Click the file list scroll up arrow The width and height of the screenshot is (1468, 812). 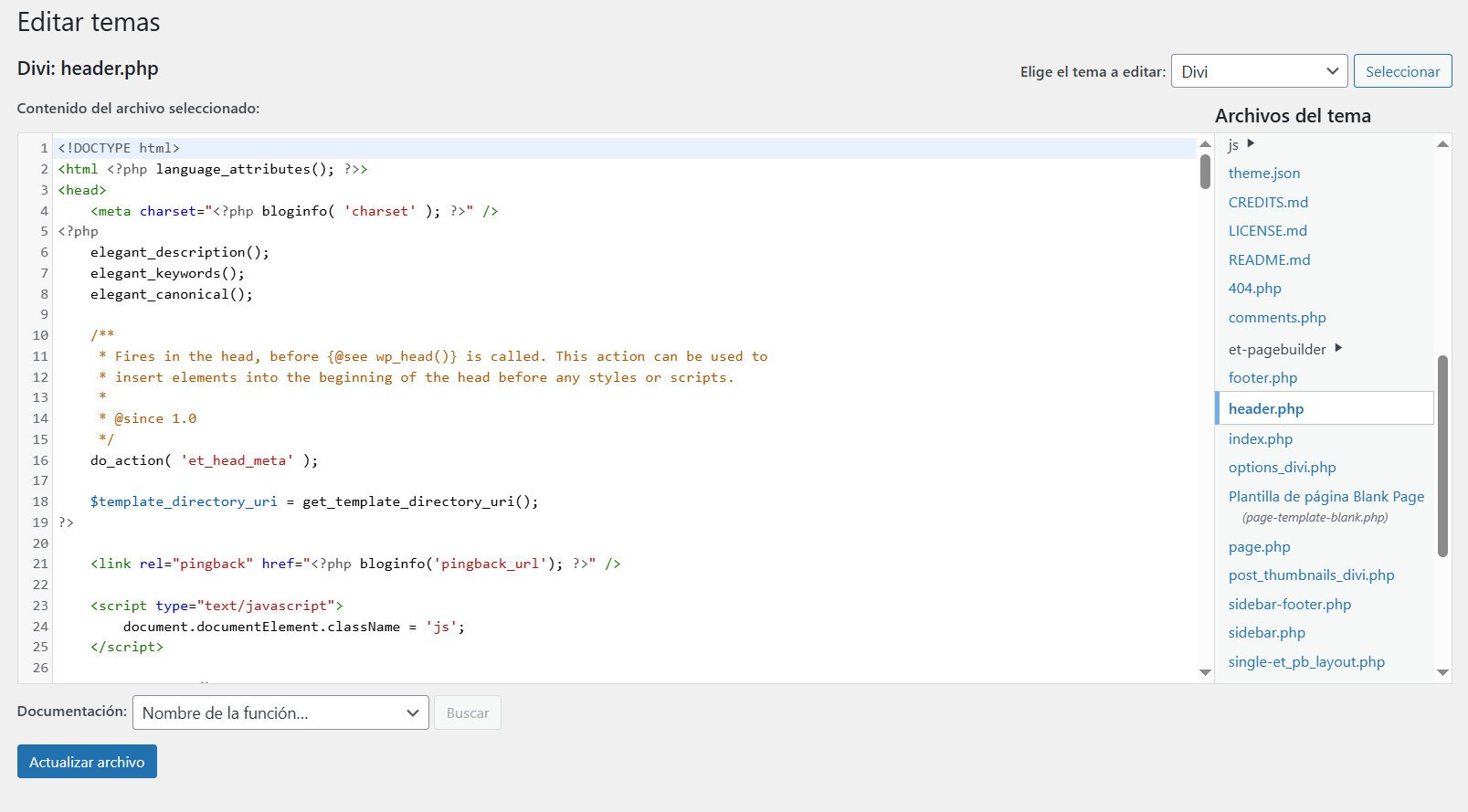point(1442,144)
